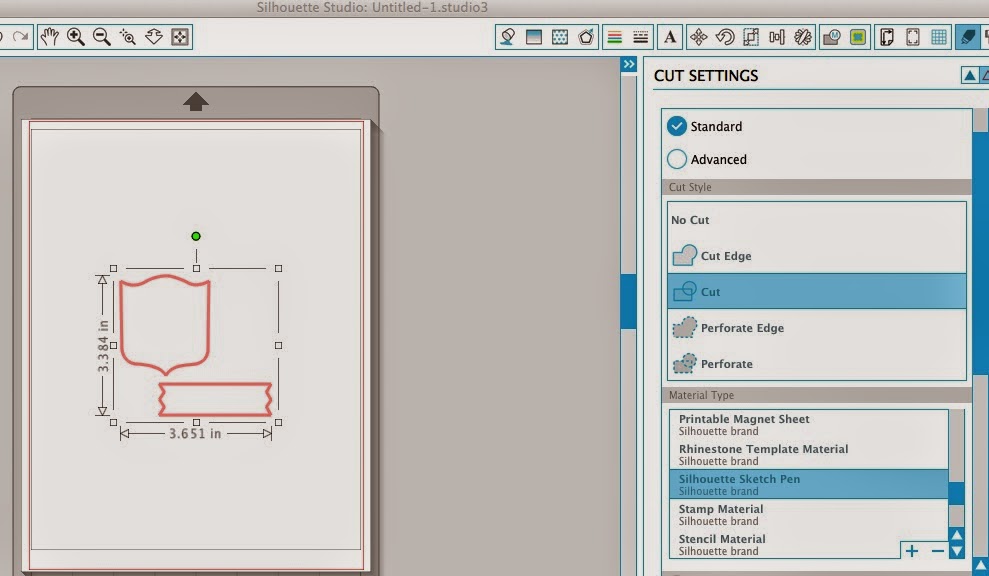The width and height of the screenshot is (989, 576).
Task: Click bottom-left selection resize handle
Action: click(x=114, y=422)
